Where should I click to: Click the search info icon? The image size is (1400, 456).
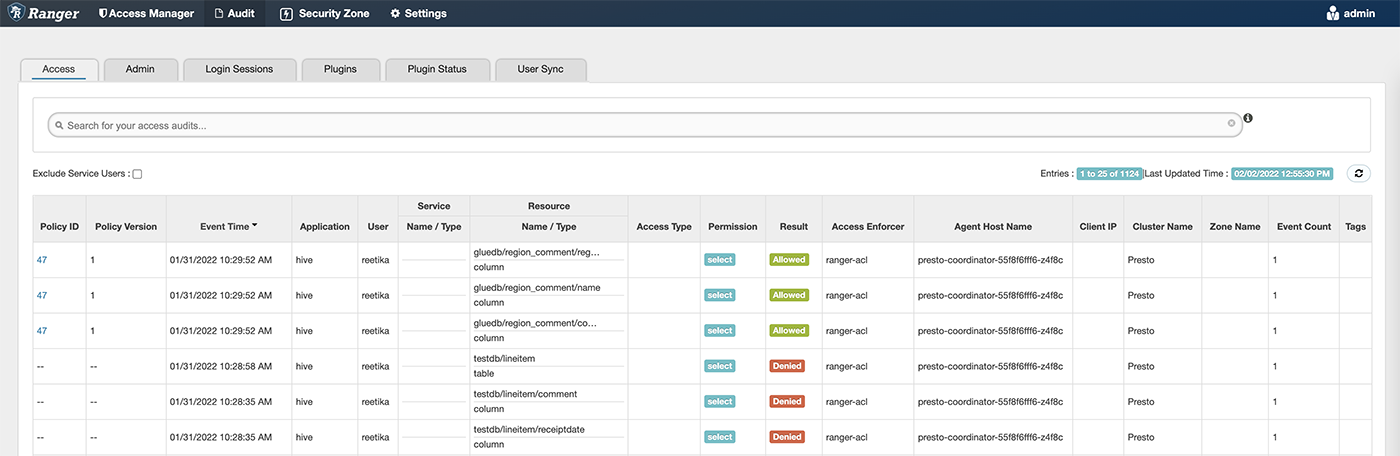[1248, 118]
